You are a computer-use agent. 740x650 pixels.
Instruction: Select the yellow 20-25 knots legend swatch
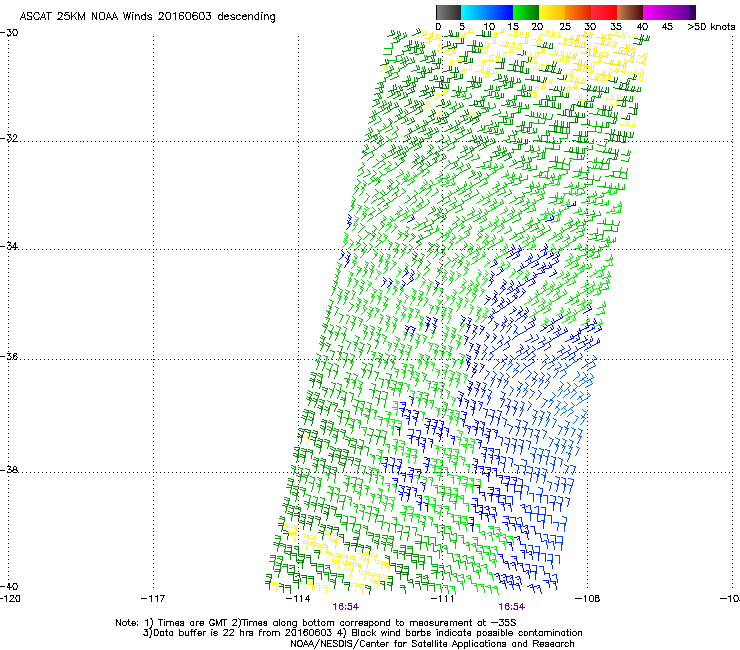tap(552, 12)
